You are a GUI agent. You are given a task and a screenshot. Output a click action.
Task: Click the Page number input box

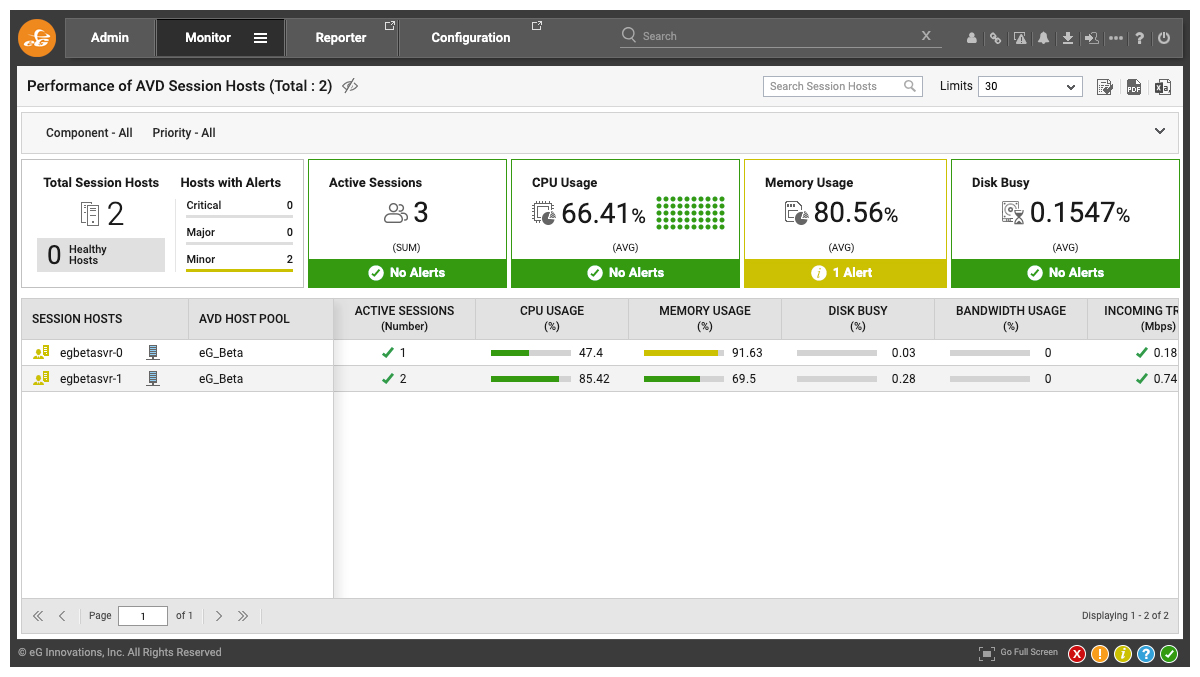[143, 616]
